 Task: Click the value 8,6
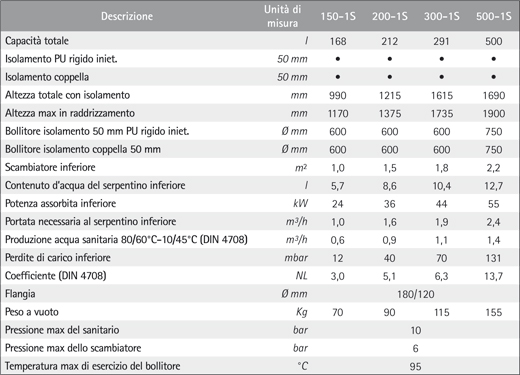(x=390, y=186)
